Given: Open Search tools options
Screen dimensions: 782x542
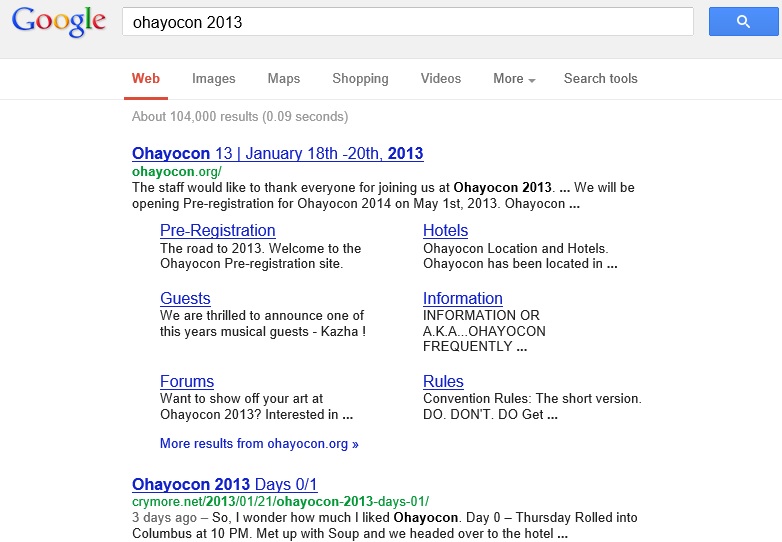Looking at the screenshot, I should [600, 79].
